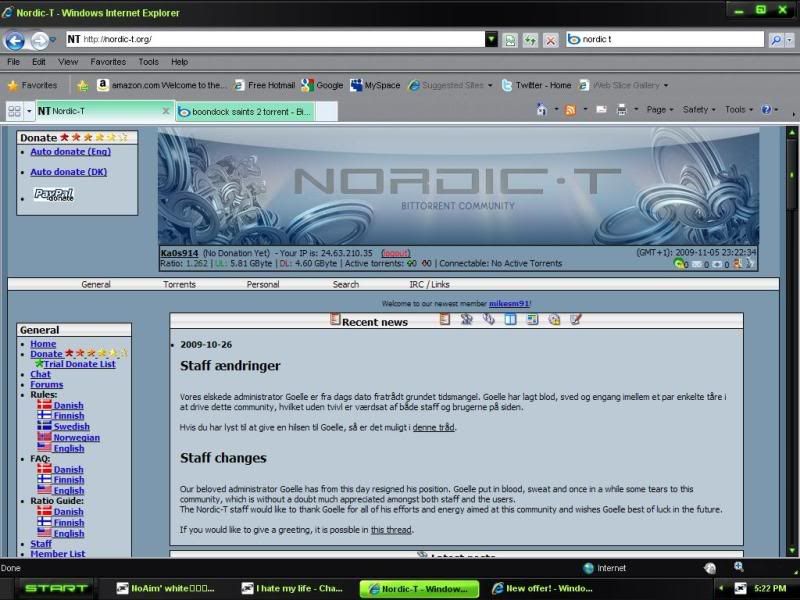The image size is (800, 600).
Task: Open the recent pages dropdown beside Forward
Action: [53, 40]
